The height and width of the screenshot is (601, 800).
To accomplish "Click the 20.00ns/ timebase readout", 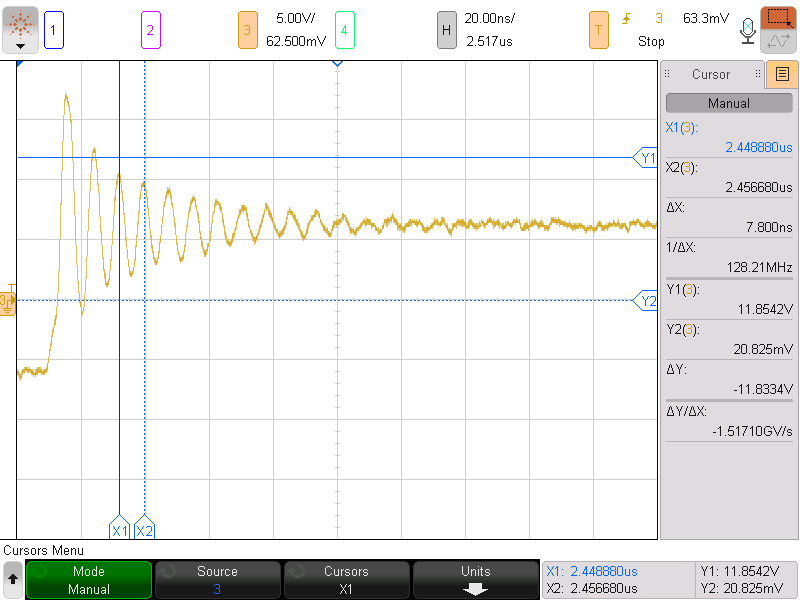I will click(489, 18).
